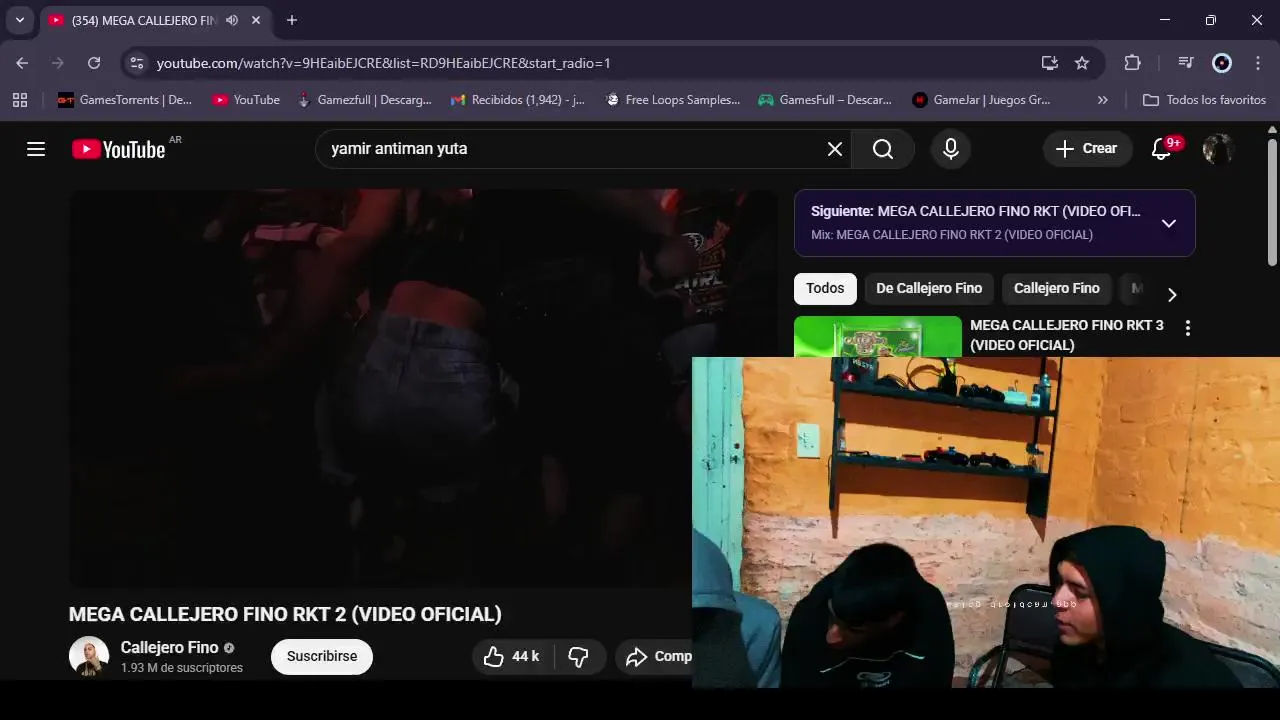Open Todos los favoritos folder

click(1204, 100)
